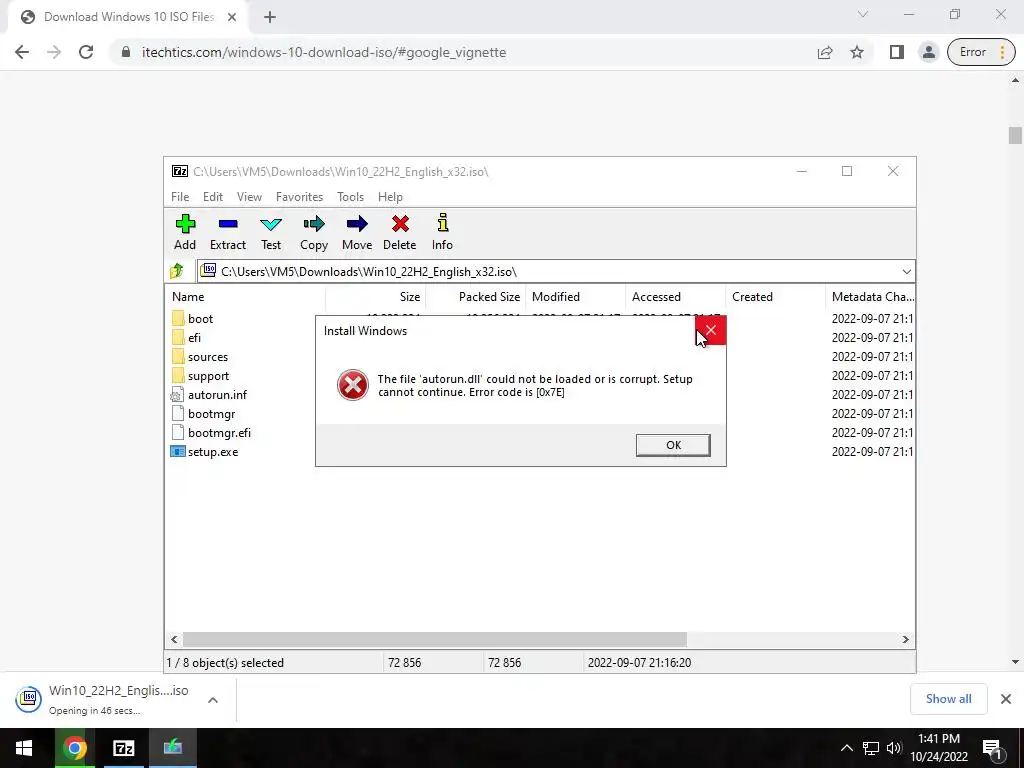
Task: Sort by the Modified column header
Action: [x=575, y=296]
